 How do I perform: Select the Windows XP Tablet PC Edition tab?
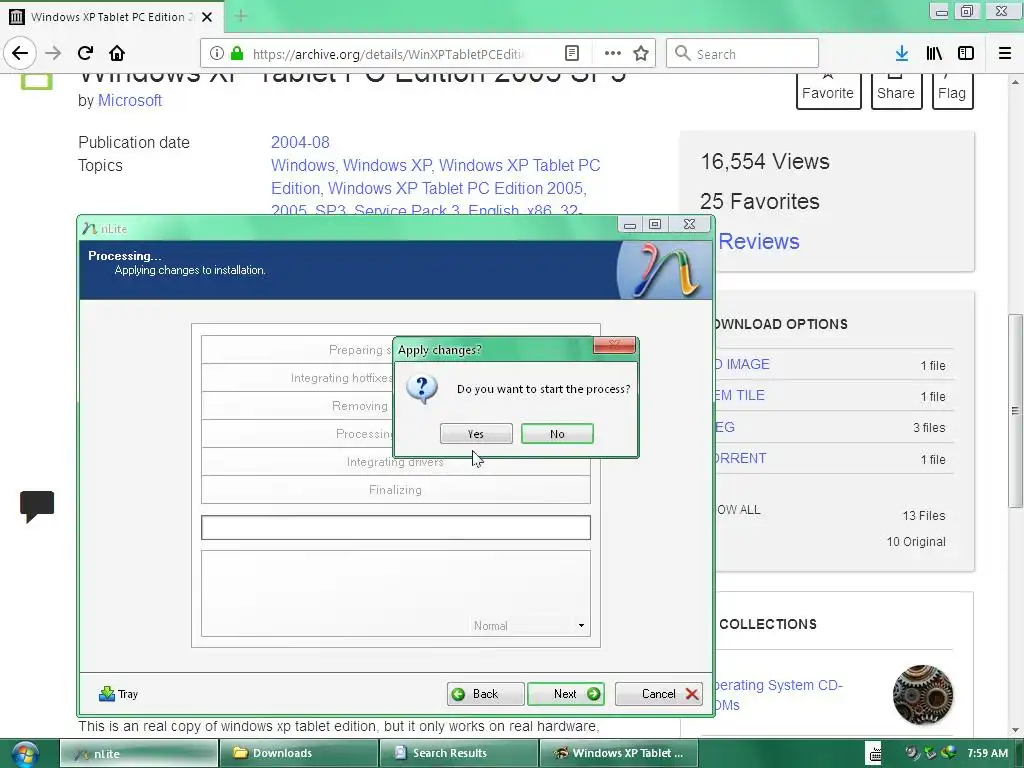(x=110, y=17)
